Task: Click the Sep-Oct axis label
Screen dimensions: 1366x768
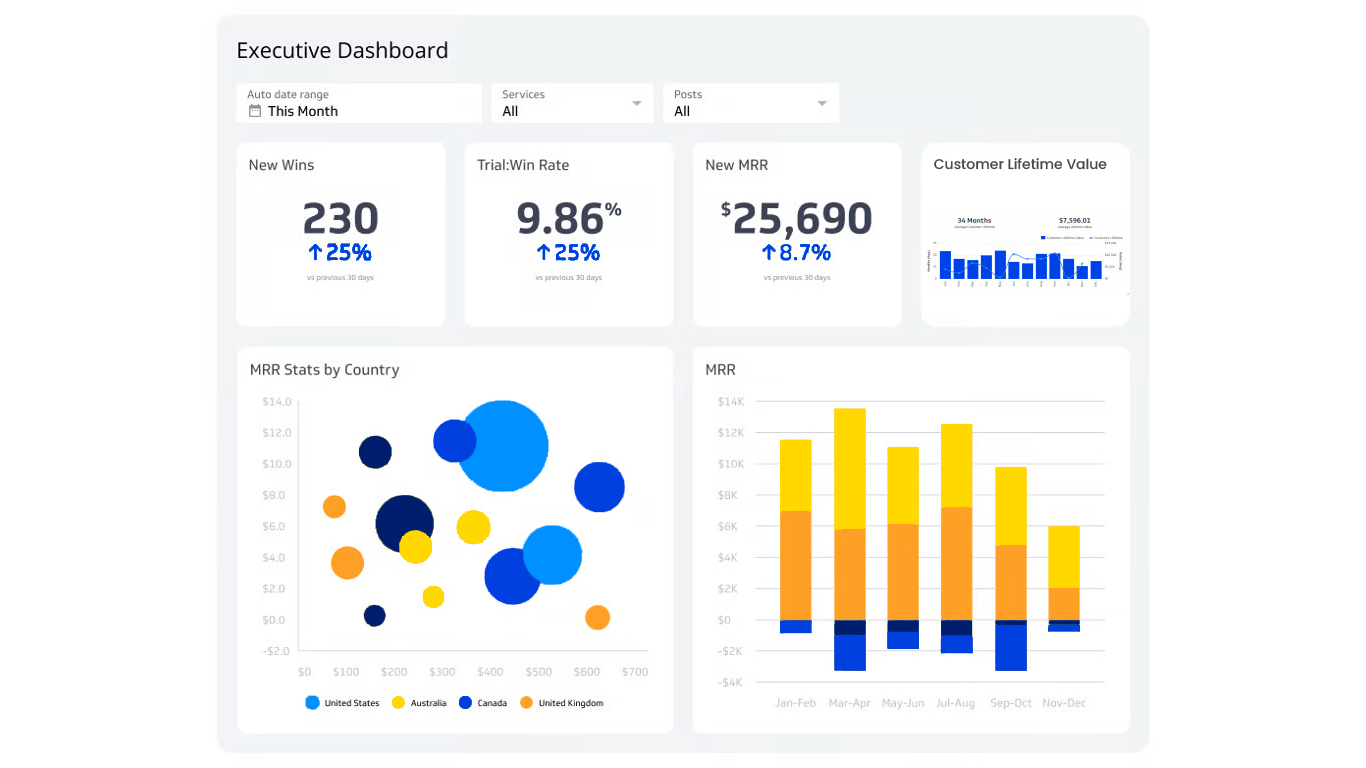Action: point(1010,703)
